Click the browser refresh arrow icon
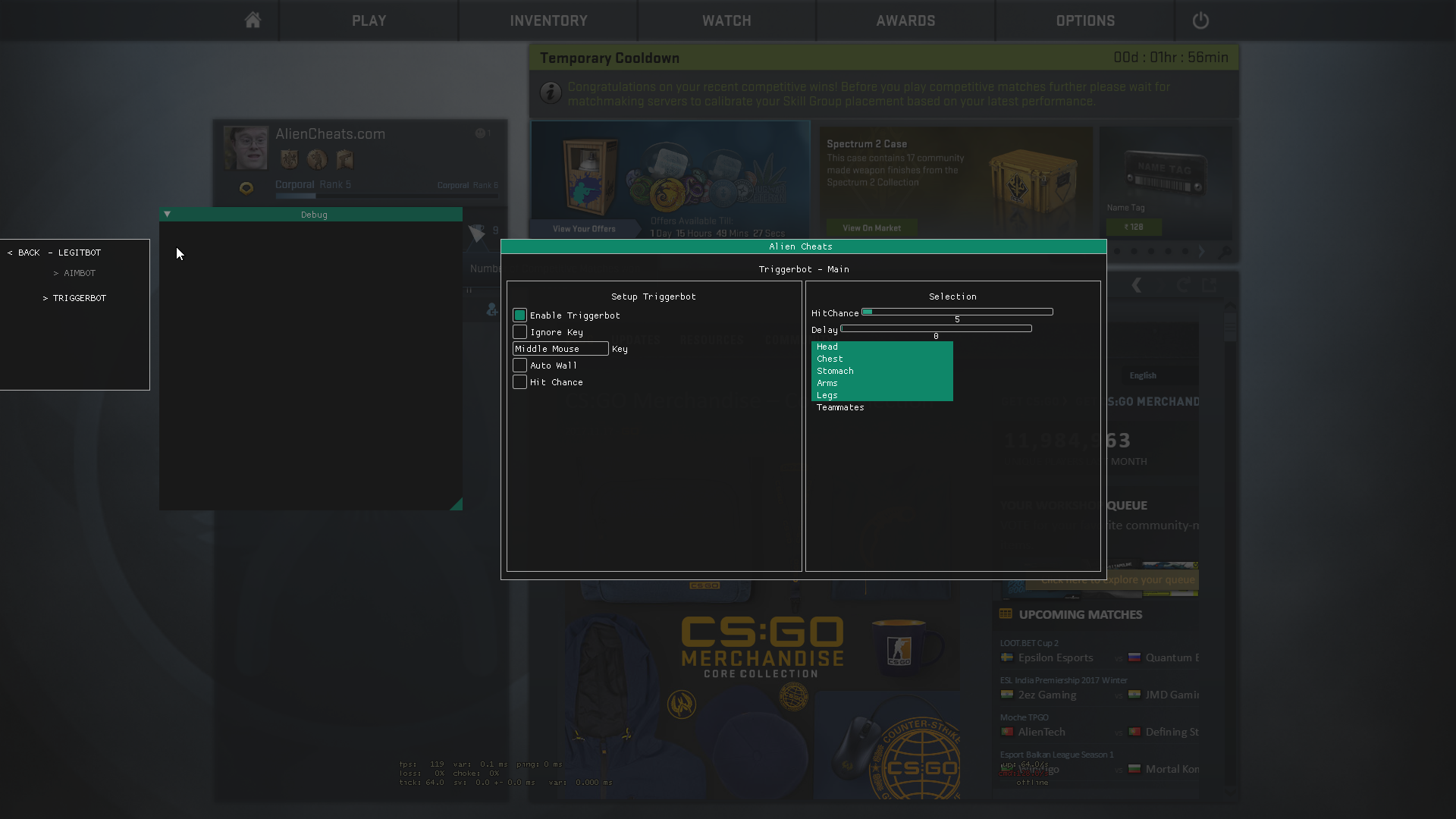 click(1183, 285)
